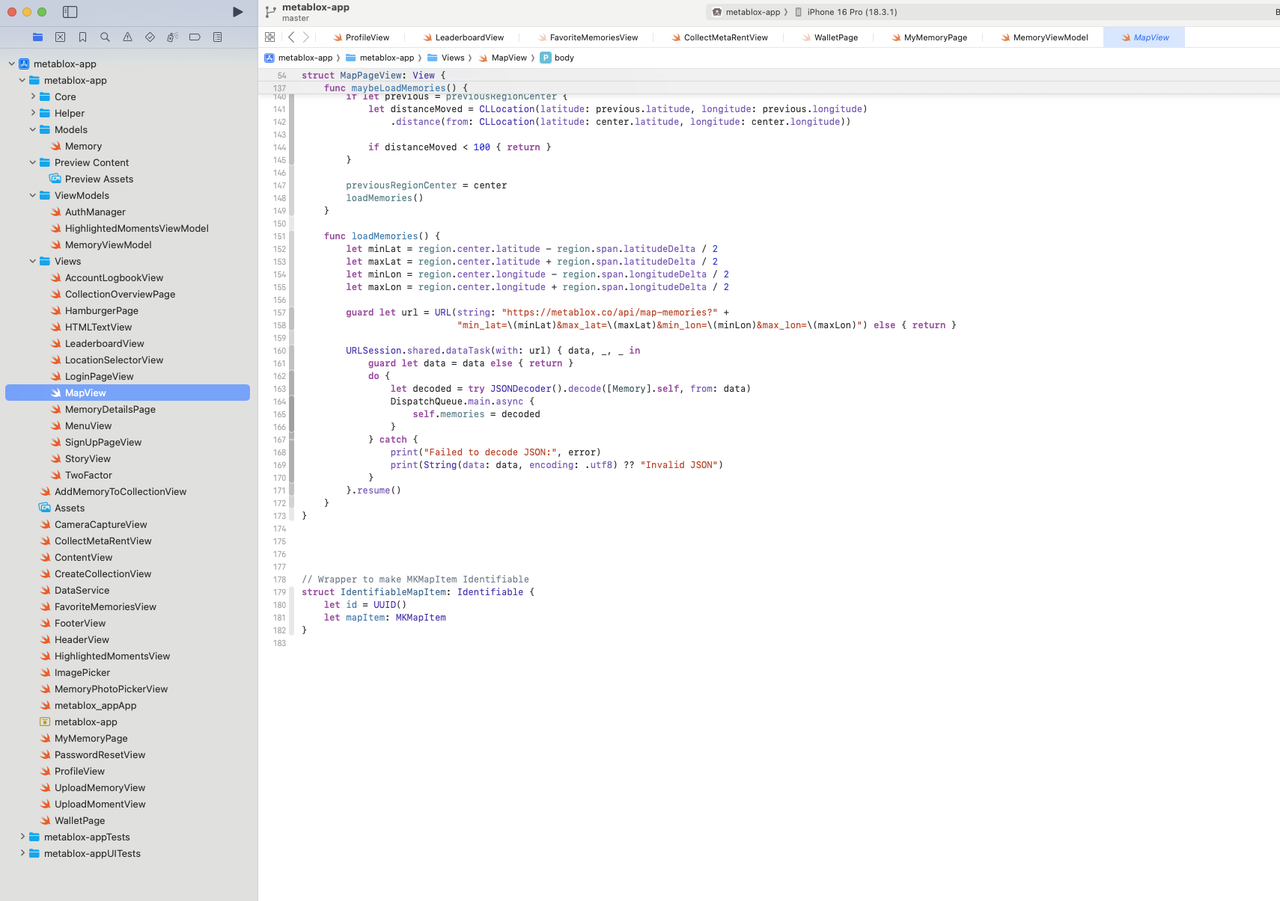The height and width of the screenshot is (901, 1280).
Task: Go back in editor history
Action: tap(291, 37)
